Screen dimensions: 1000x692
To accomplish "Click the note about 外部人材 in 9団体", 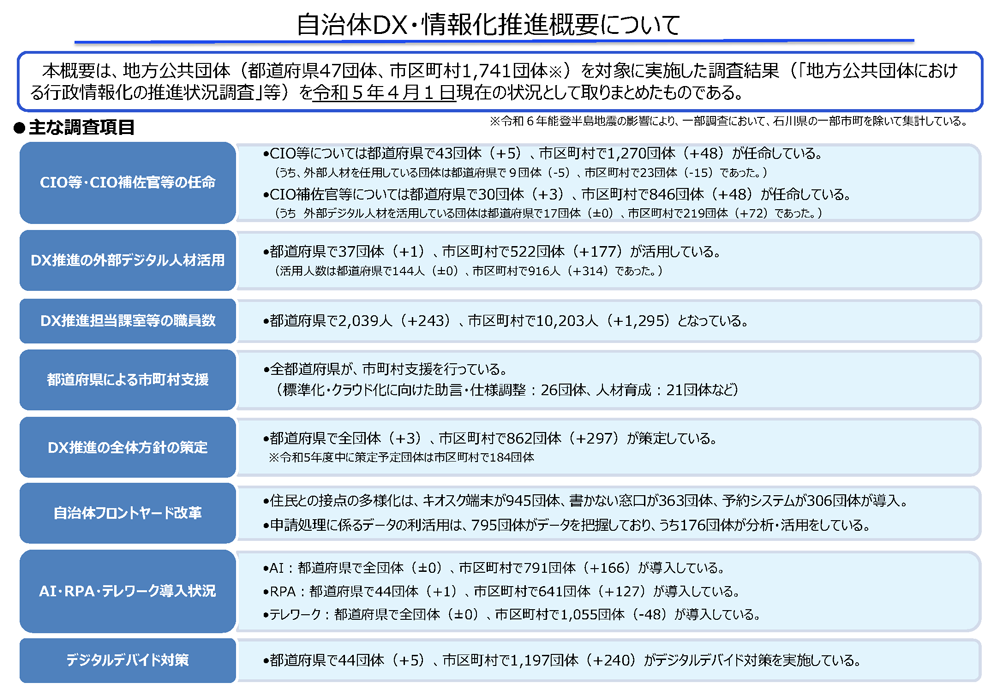I will point(520,173).
